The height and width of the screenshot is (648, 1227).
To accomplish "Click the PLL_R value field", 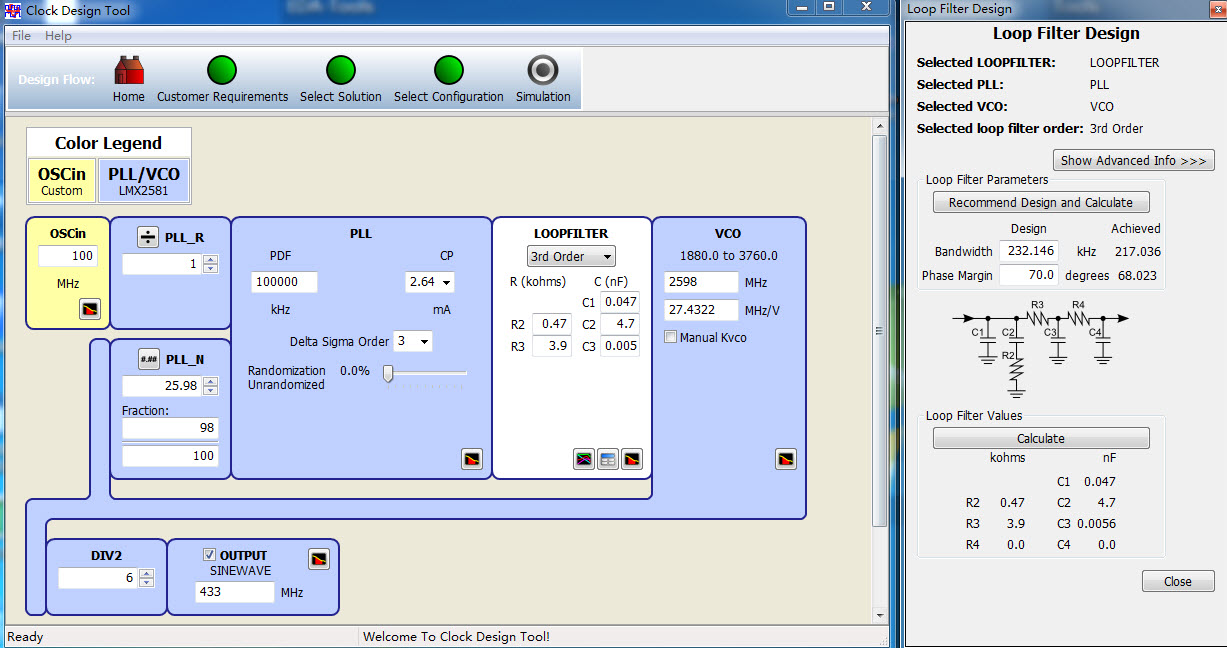I will [162, 264].
